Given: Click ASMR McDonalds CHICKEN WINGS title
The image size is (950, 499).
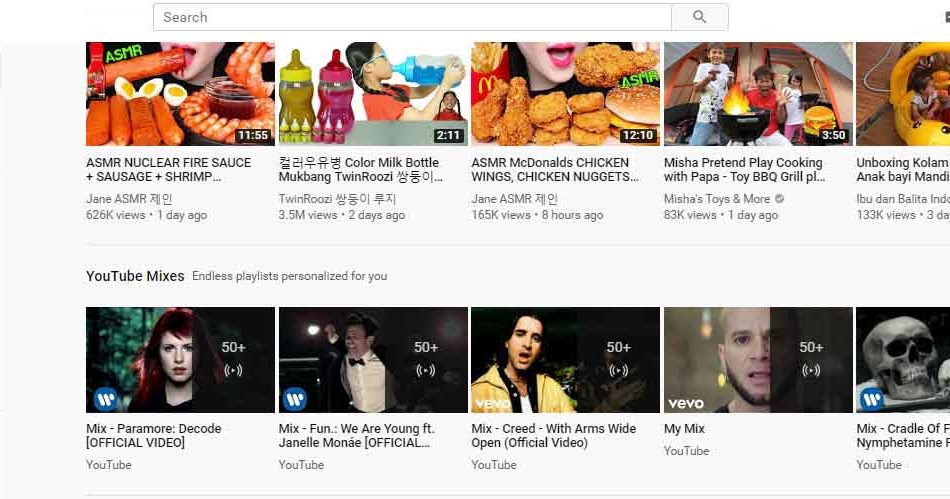Looking at the screenshot, I should tap(555, 170).
